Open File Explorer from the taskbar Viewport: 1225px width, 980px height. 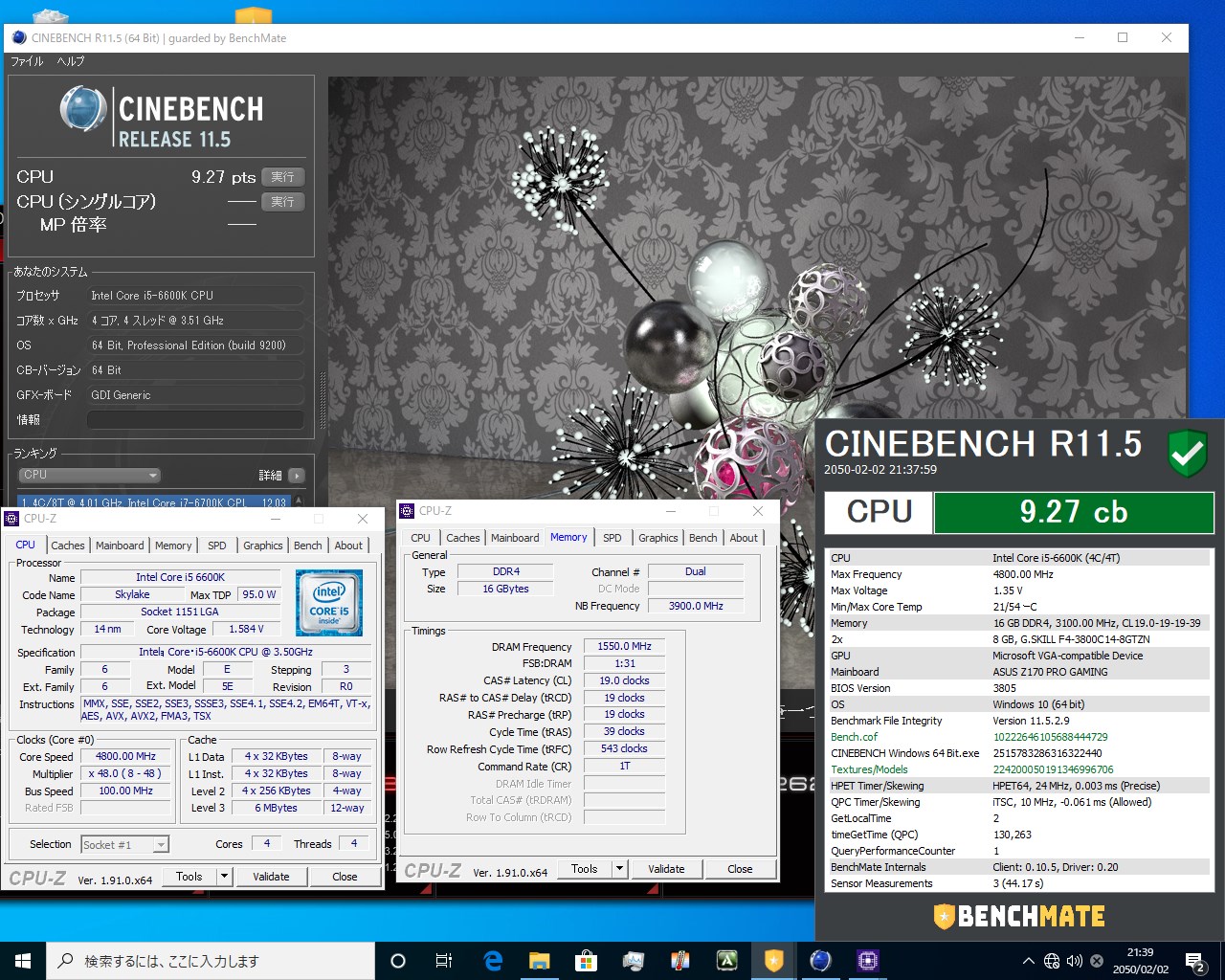[539, 961]
